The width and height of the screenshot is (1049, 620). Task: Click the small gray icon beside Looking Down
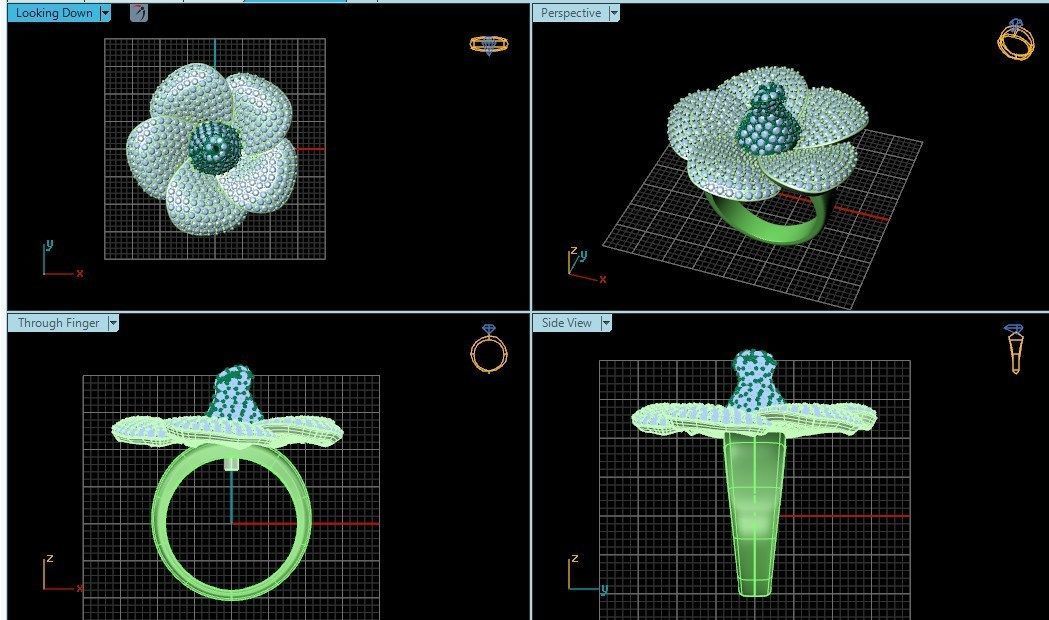[x=138, y=13]
